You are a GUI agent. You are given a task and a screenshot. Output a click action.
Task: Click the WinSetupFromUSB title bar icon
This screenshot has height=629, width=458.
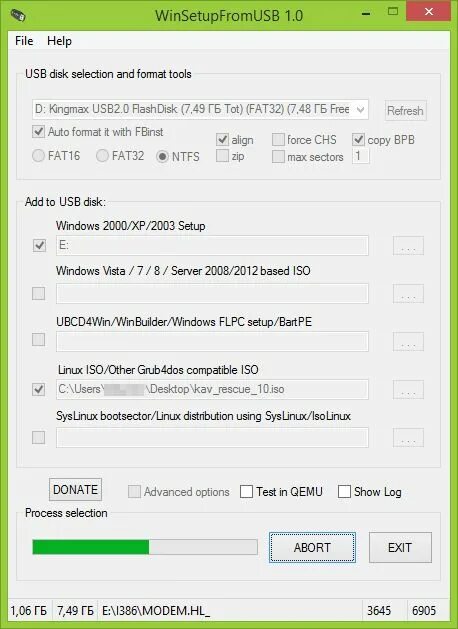pyautogui.click(x=18, y=15)
